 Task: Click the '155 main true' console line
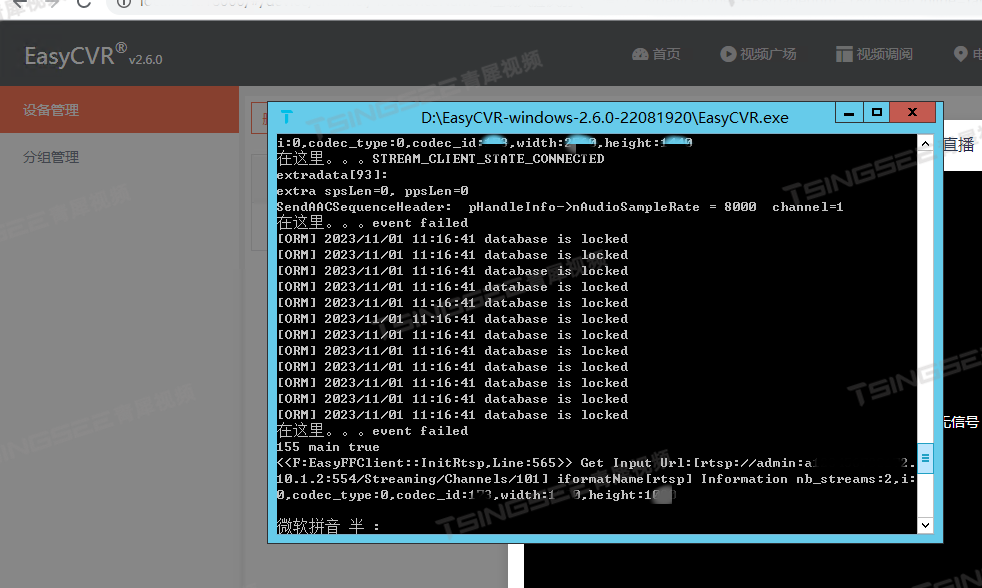(x=328, y=447)
